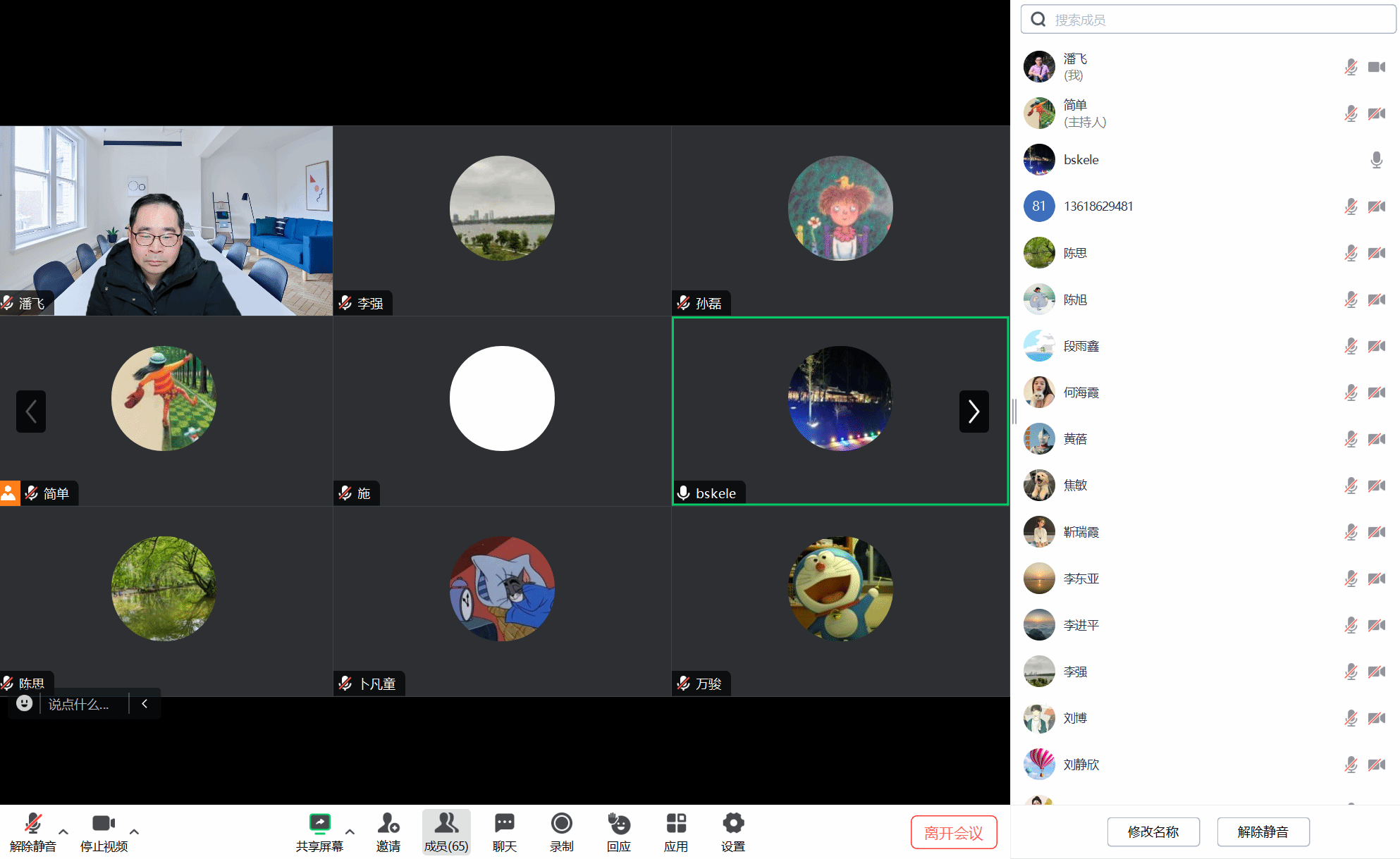Toggle stop video (停止视频) camera button

coord(103,824)
